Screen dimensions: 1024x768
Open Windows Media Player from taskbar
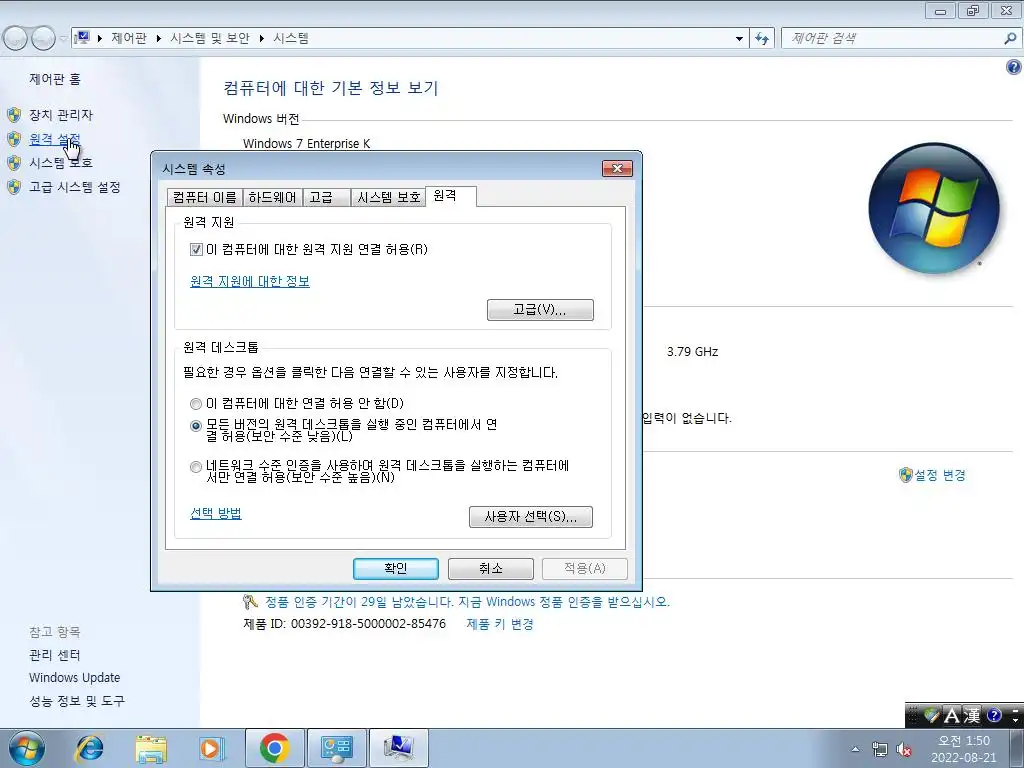[211, 749]
